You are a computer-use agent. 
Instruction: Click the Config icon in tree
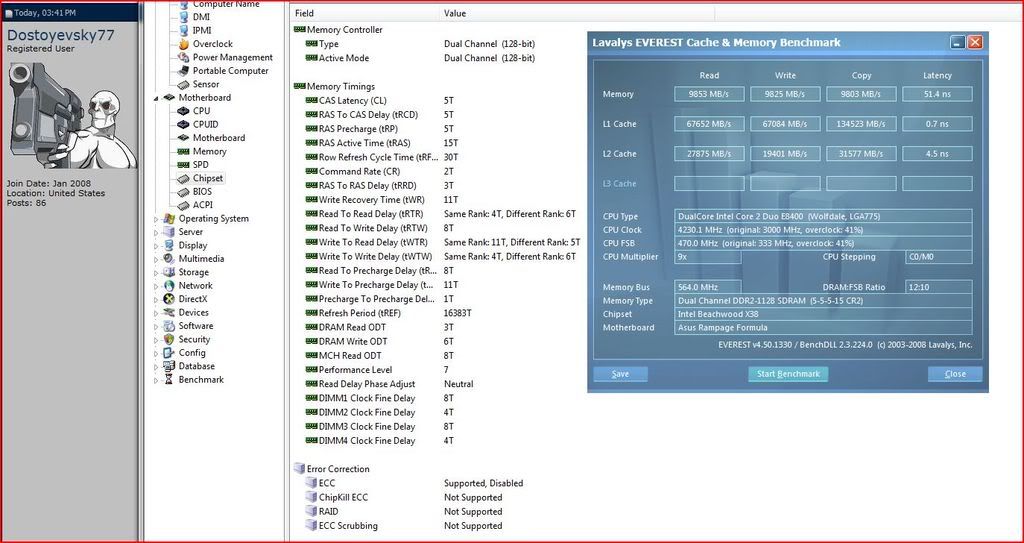(168, 353)
